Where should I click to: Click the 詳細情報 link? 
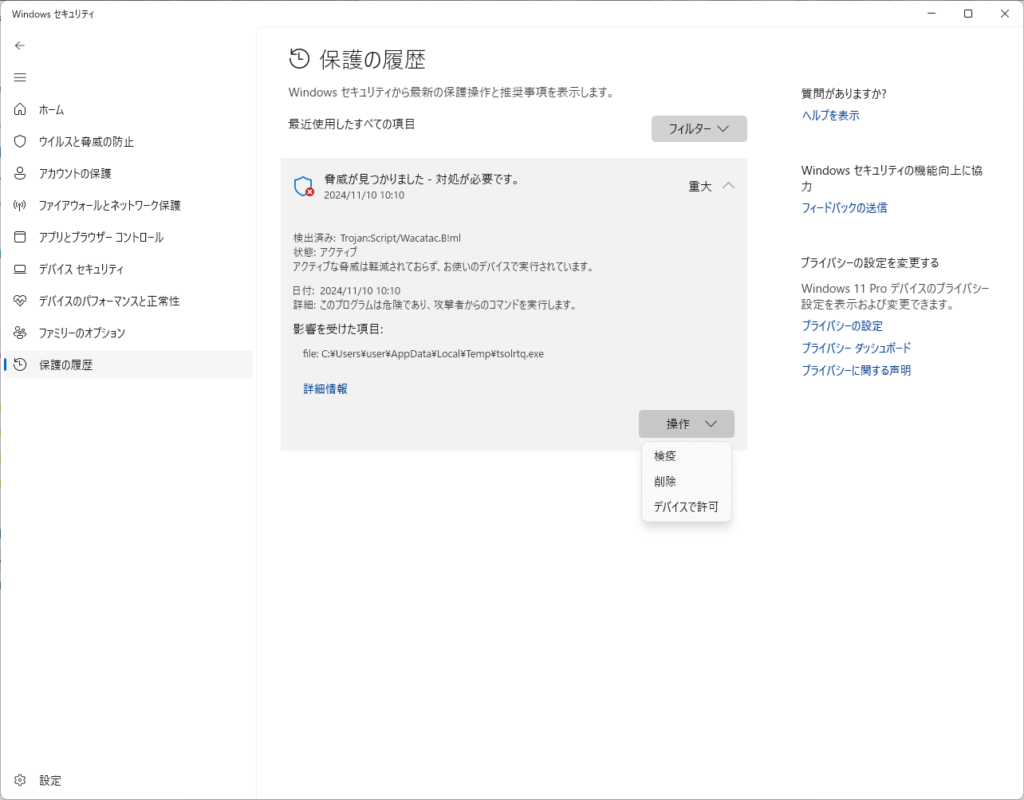pos(325,389)
